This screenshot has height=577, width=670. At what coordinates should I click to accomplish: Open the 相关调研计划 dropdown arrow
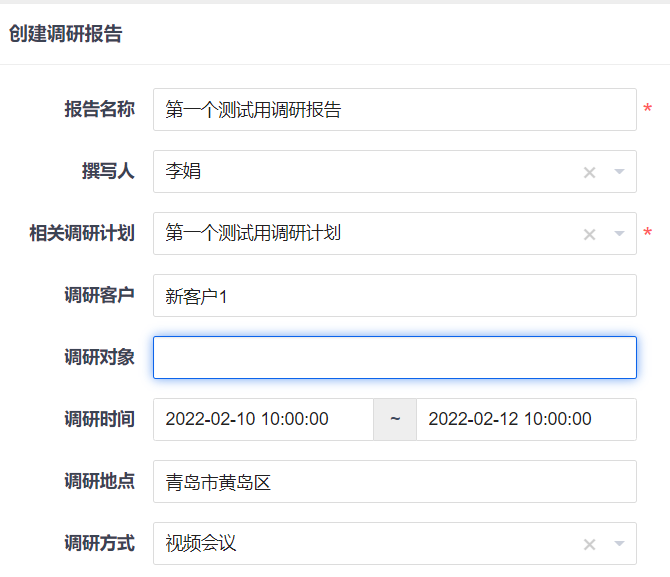click(619, 234)
